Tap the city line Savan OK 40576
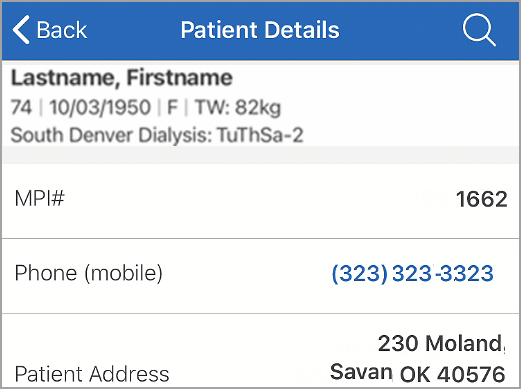Image resolution: width=521 pixels, height=389 pixels. click(418, 373)
